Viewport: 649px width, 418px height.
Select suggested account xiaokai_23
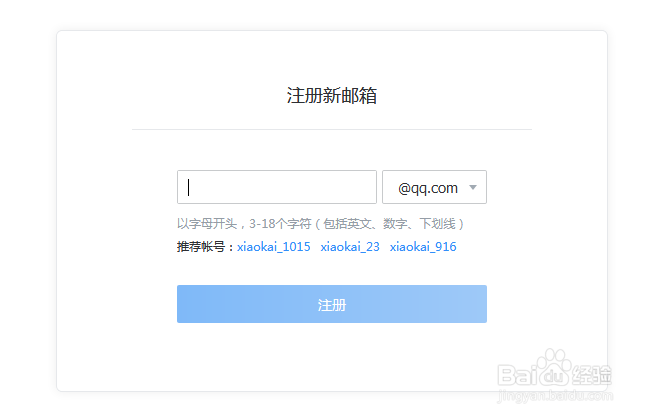(350, 247)
